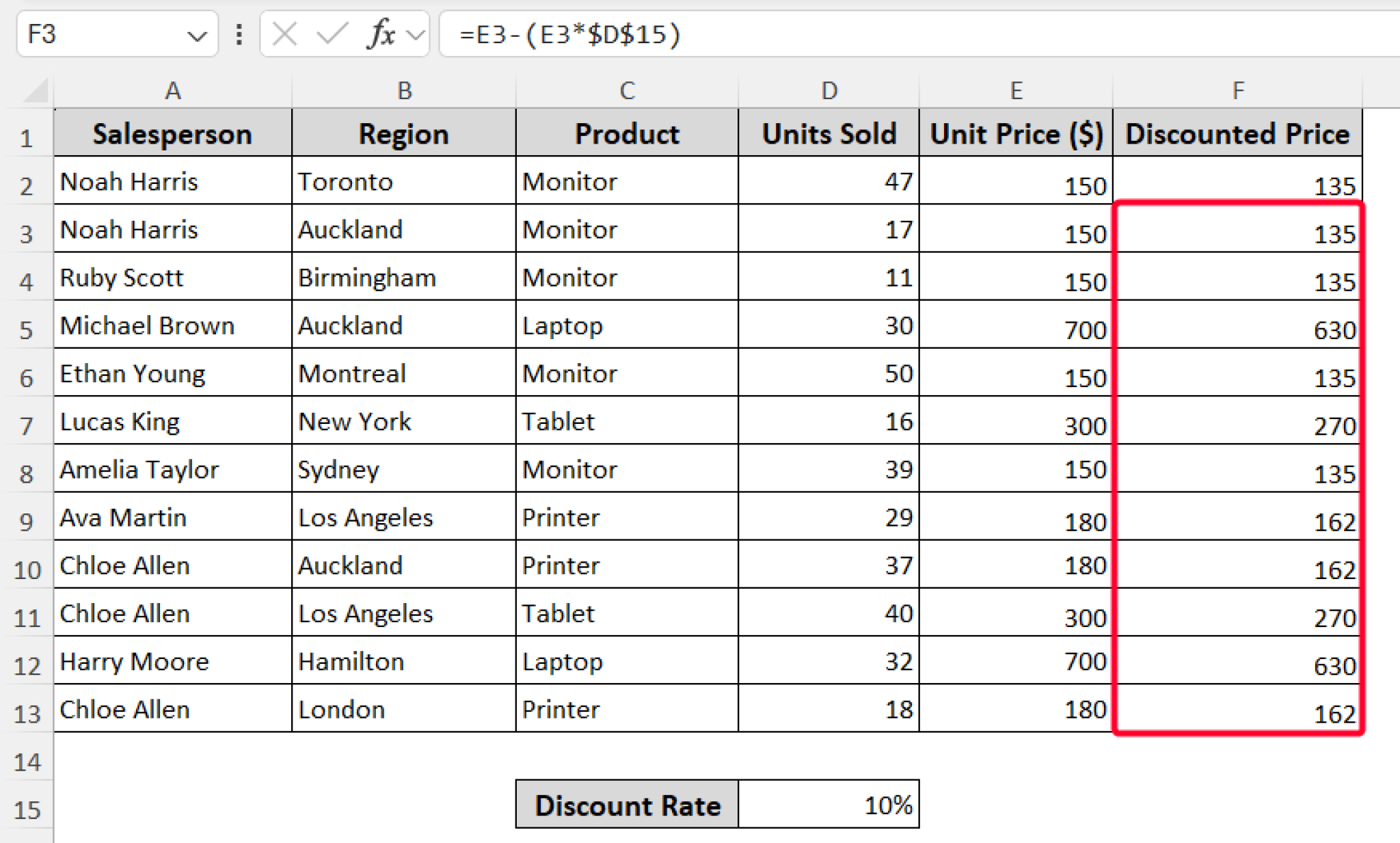
Task: Click the Cancel (X) icon beside formula bar
Action: click(x=285, y=36)
